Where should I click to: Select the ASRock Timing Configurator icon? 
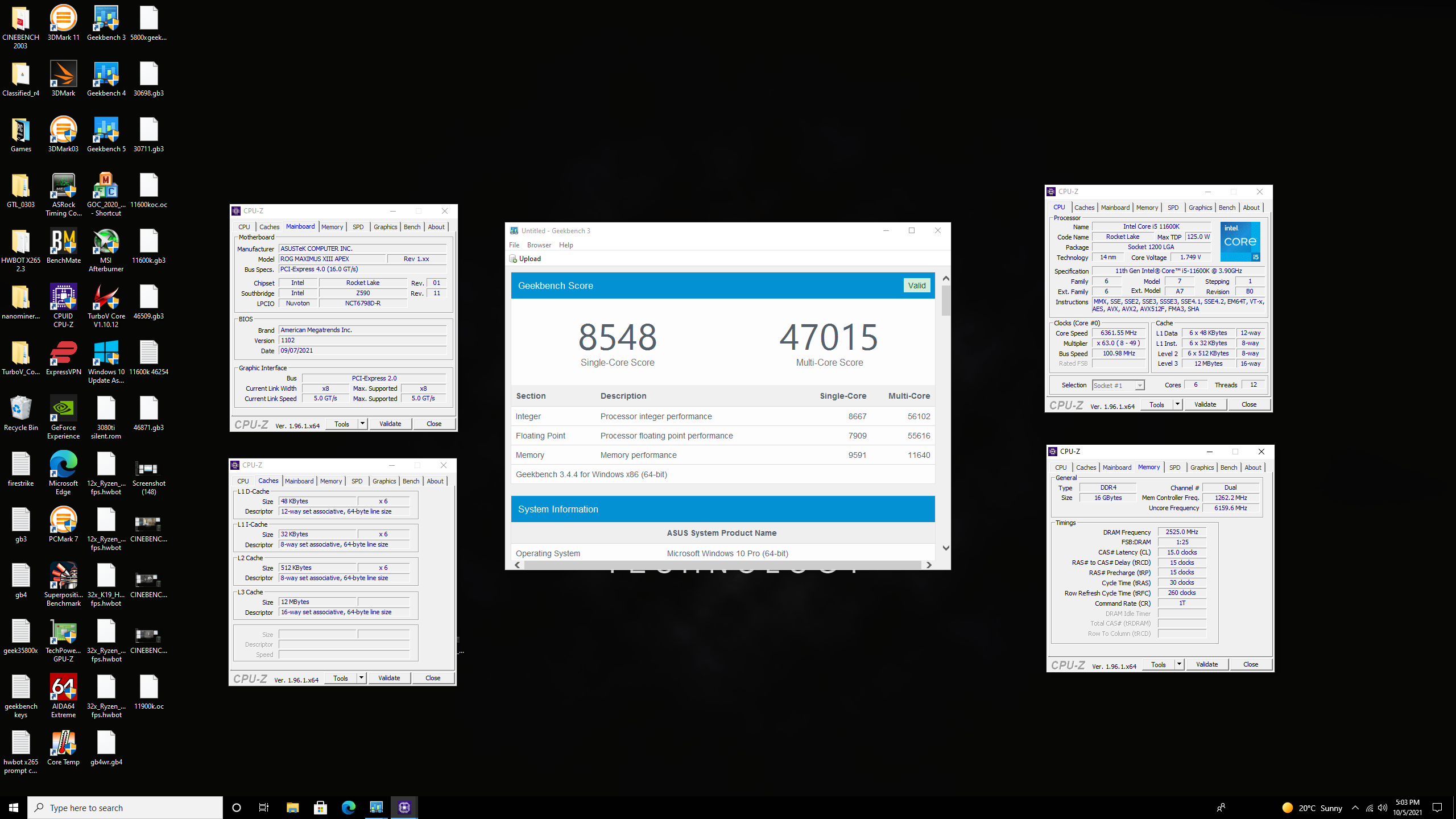point(63,195)
